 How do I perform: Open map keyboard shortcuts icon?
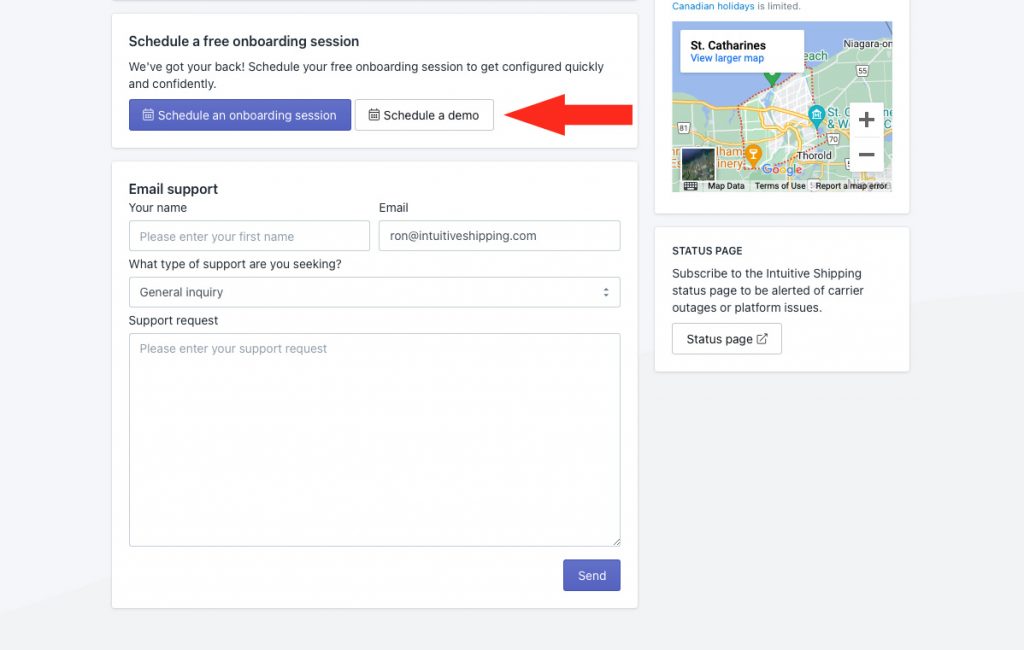pos(690,186)
